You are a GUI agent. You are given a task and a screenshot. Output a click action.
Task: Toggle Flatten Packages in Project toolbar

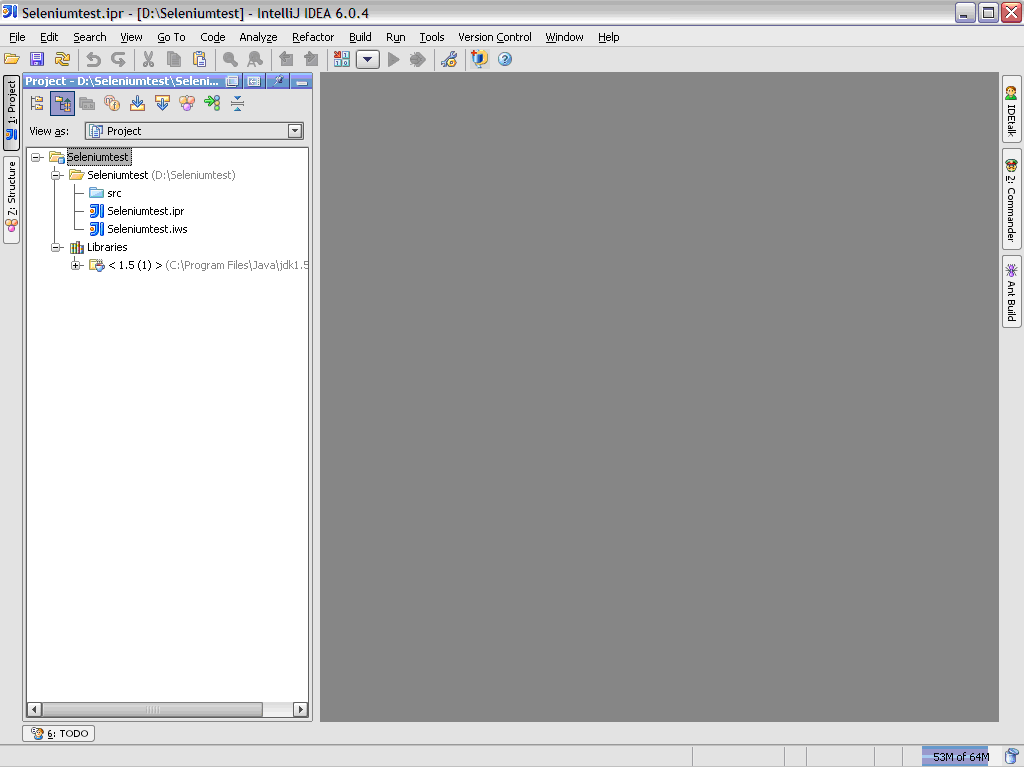37,103
